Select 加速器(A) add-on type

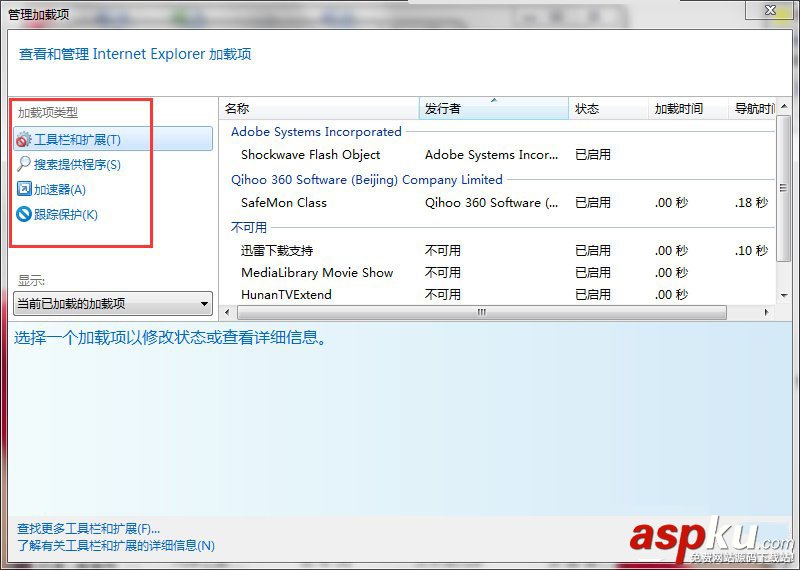[x=60, y=189]
